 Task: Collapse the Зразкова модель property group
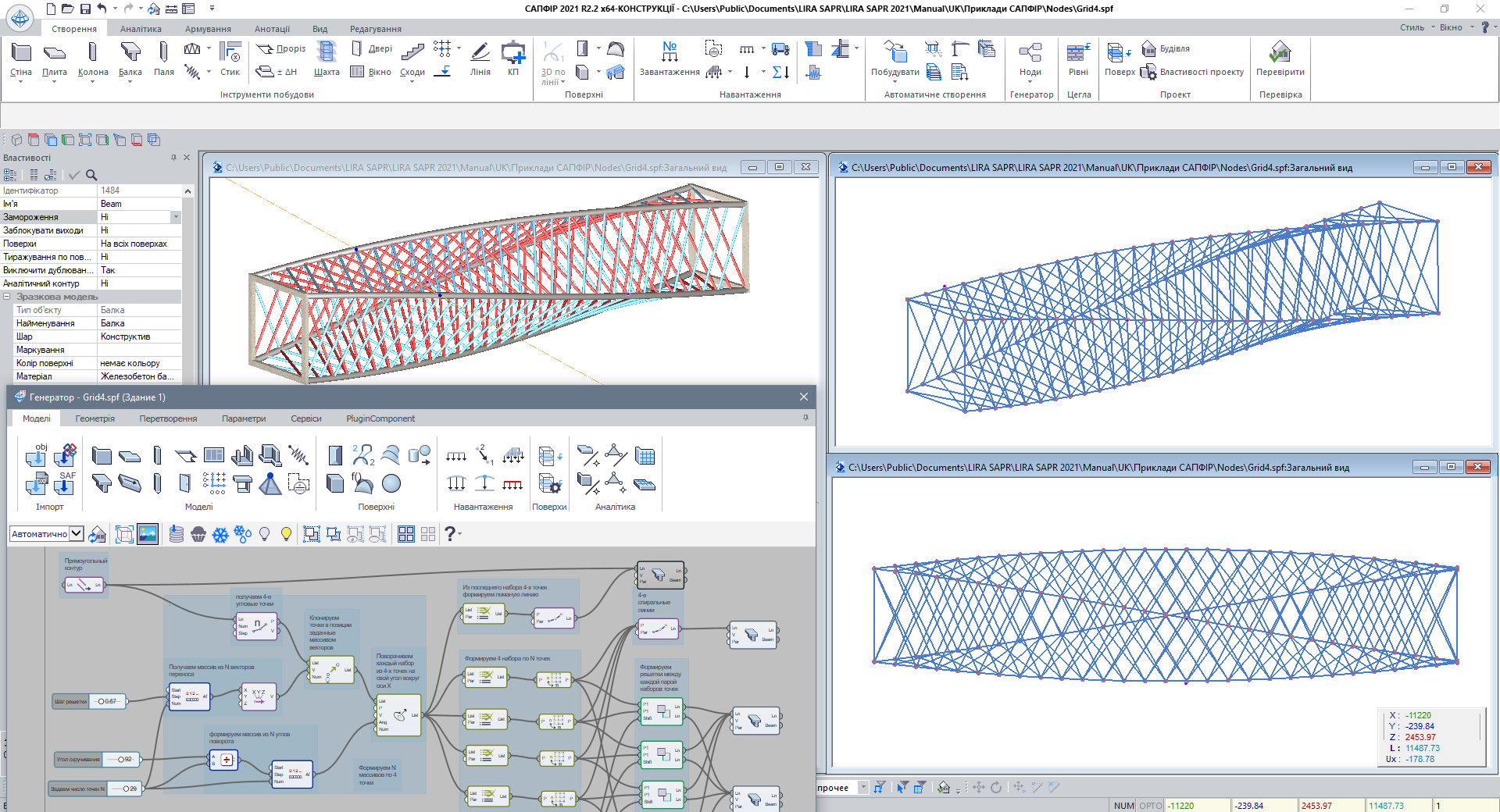point(7,297)
